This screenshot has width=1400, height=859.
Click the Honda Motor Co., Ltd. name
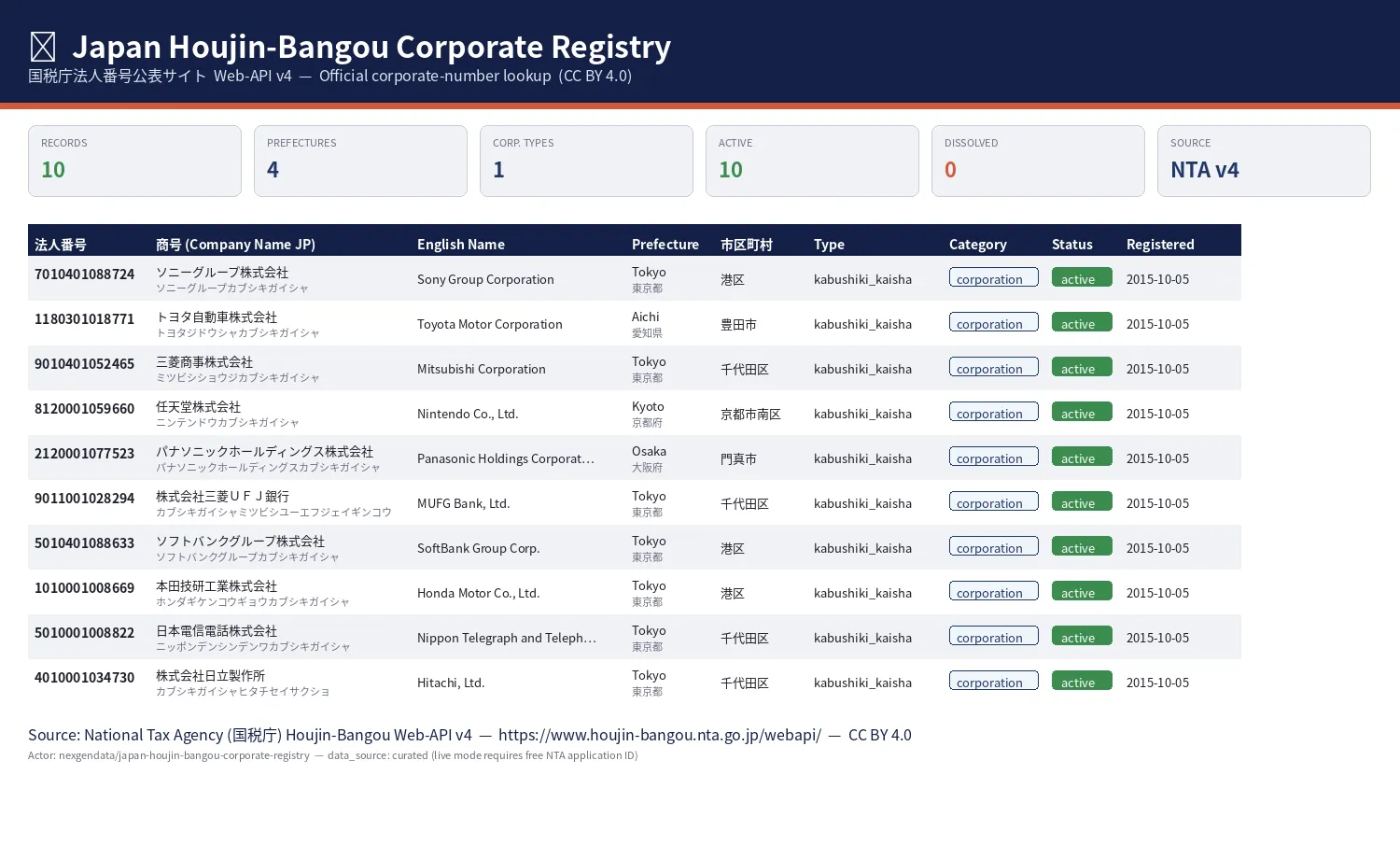(x=479, y=593)
